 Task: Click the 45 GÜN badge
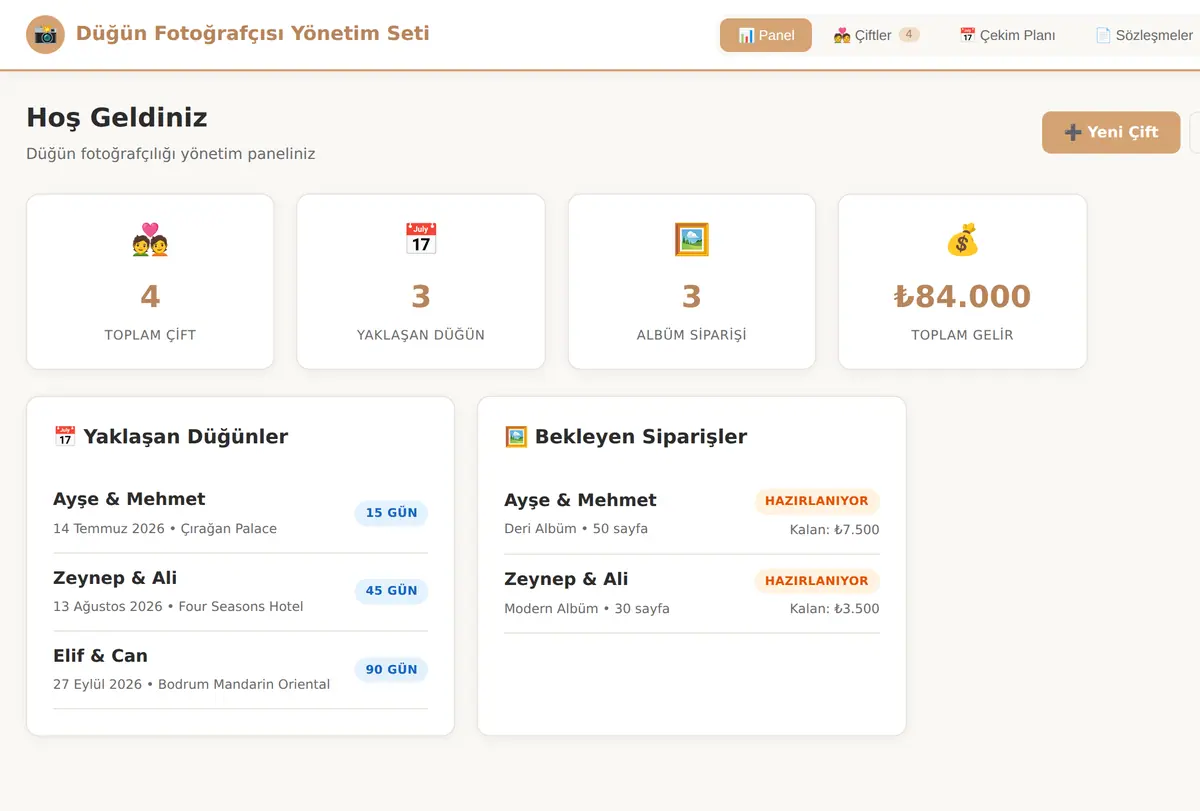391,591
